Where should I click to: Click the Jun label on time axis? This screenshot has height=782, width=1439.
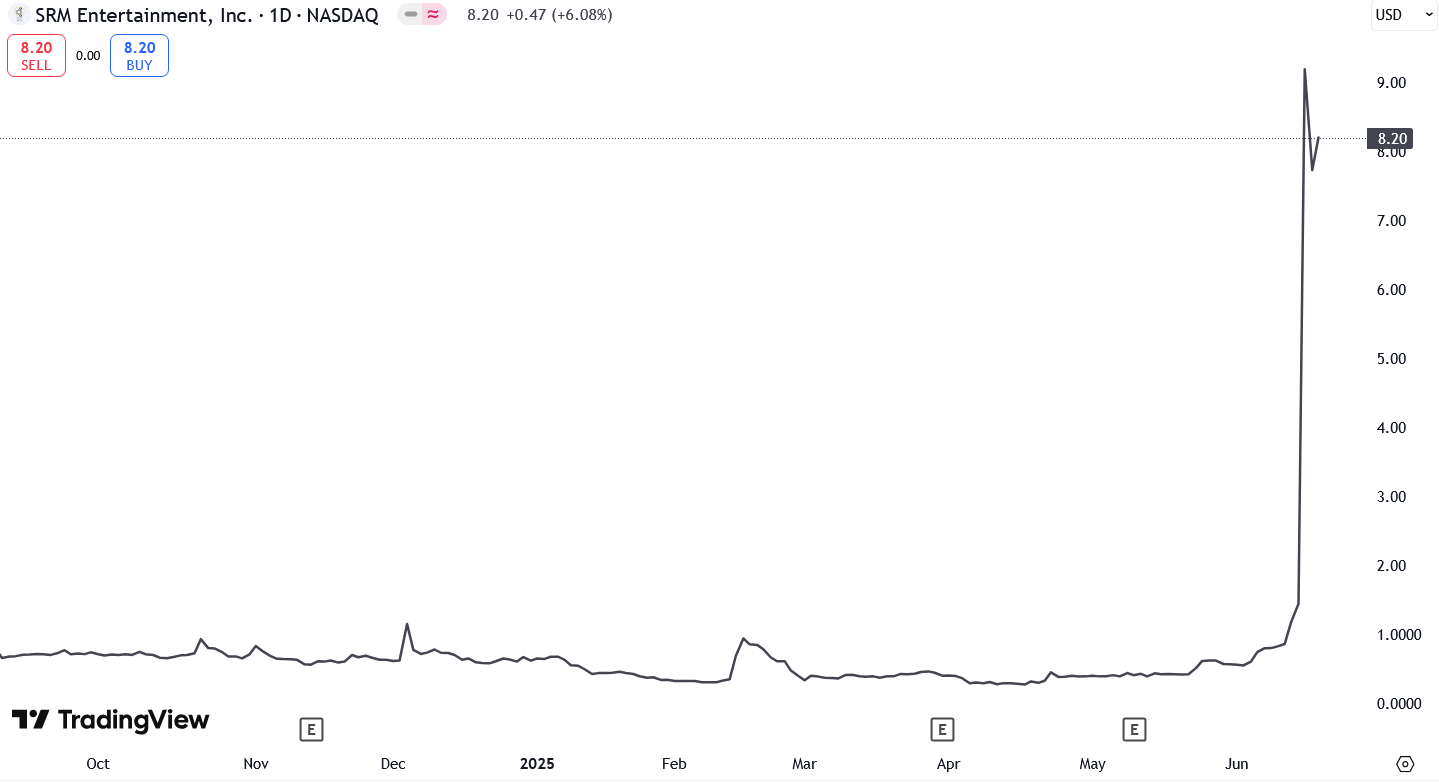click(1237, 764)
